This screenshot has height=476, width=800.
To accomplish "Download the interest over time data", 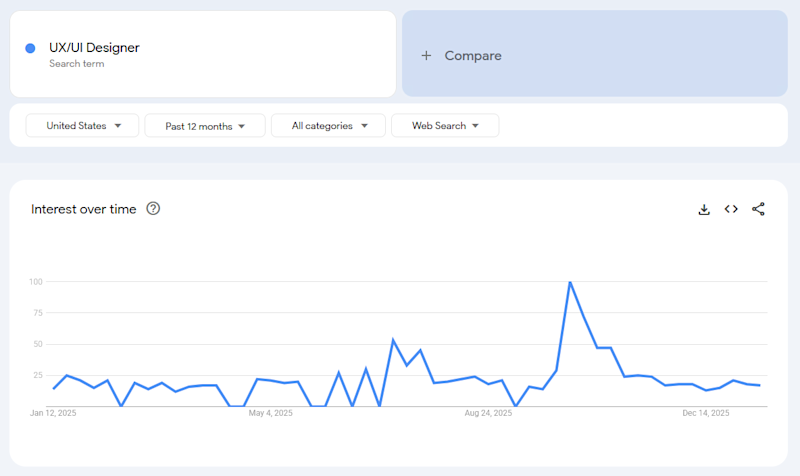I will [x=704, y=209].
